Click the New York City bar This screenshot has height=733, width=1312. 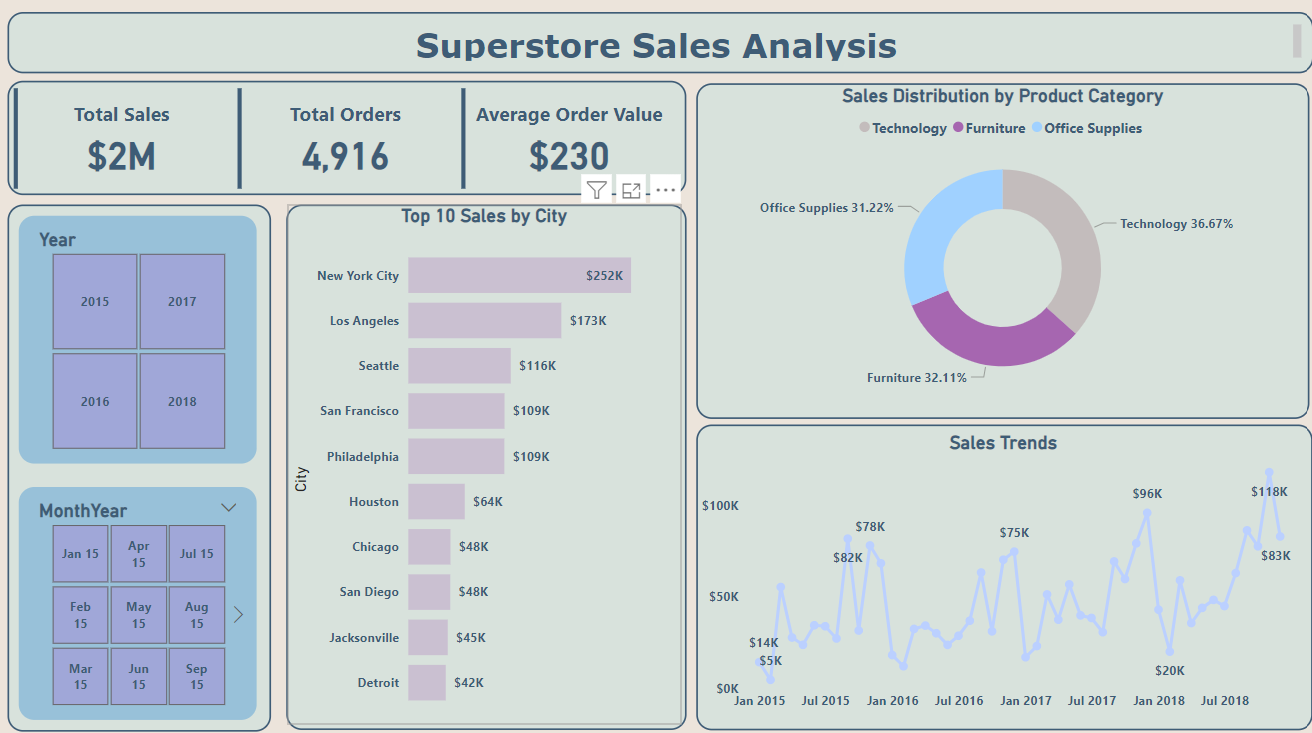coord(519,275)
